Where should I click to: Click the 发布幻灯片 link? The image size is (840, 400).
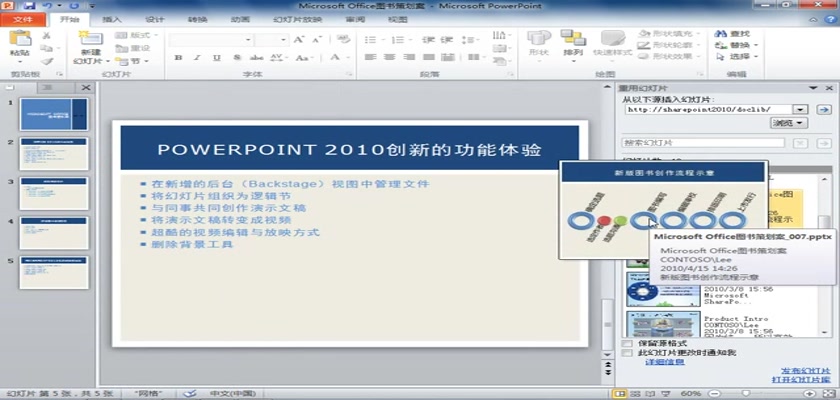(806, 371)
